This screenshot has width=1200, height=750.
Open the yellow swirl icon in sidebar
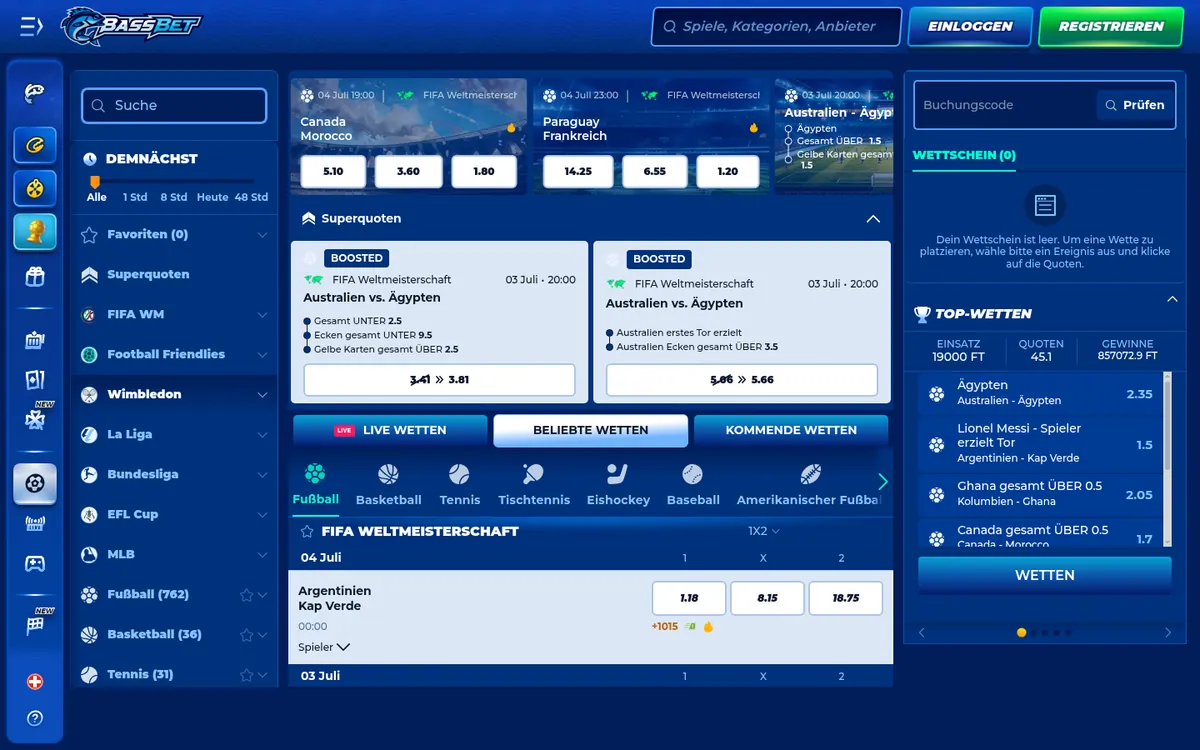click(x=35, y=146)
